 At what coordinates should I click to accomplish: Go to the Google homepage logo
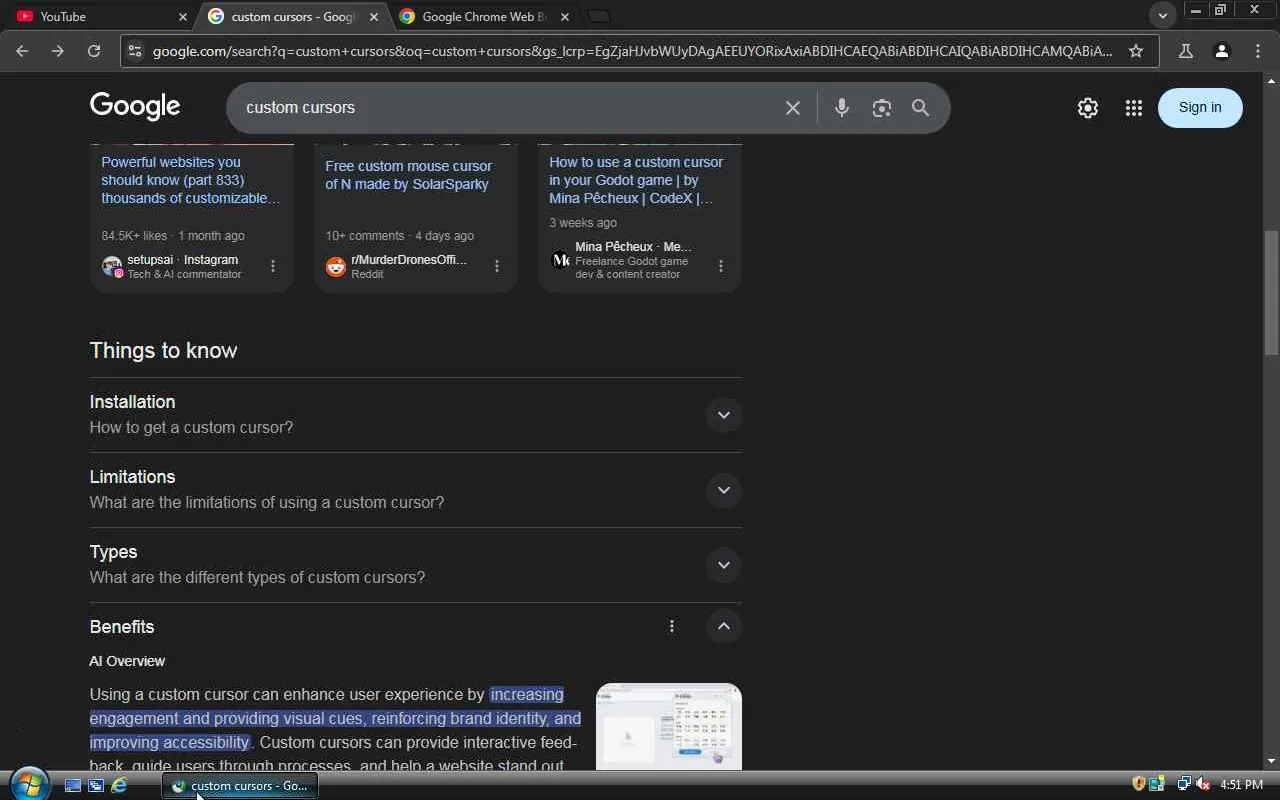(135, 106)
